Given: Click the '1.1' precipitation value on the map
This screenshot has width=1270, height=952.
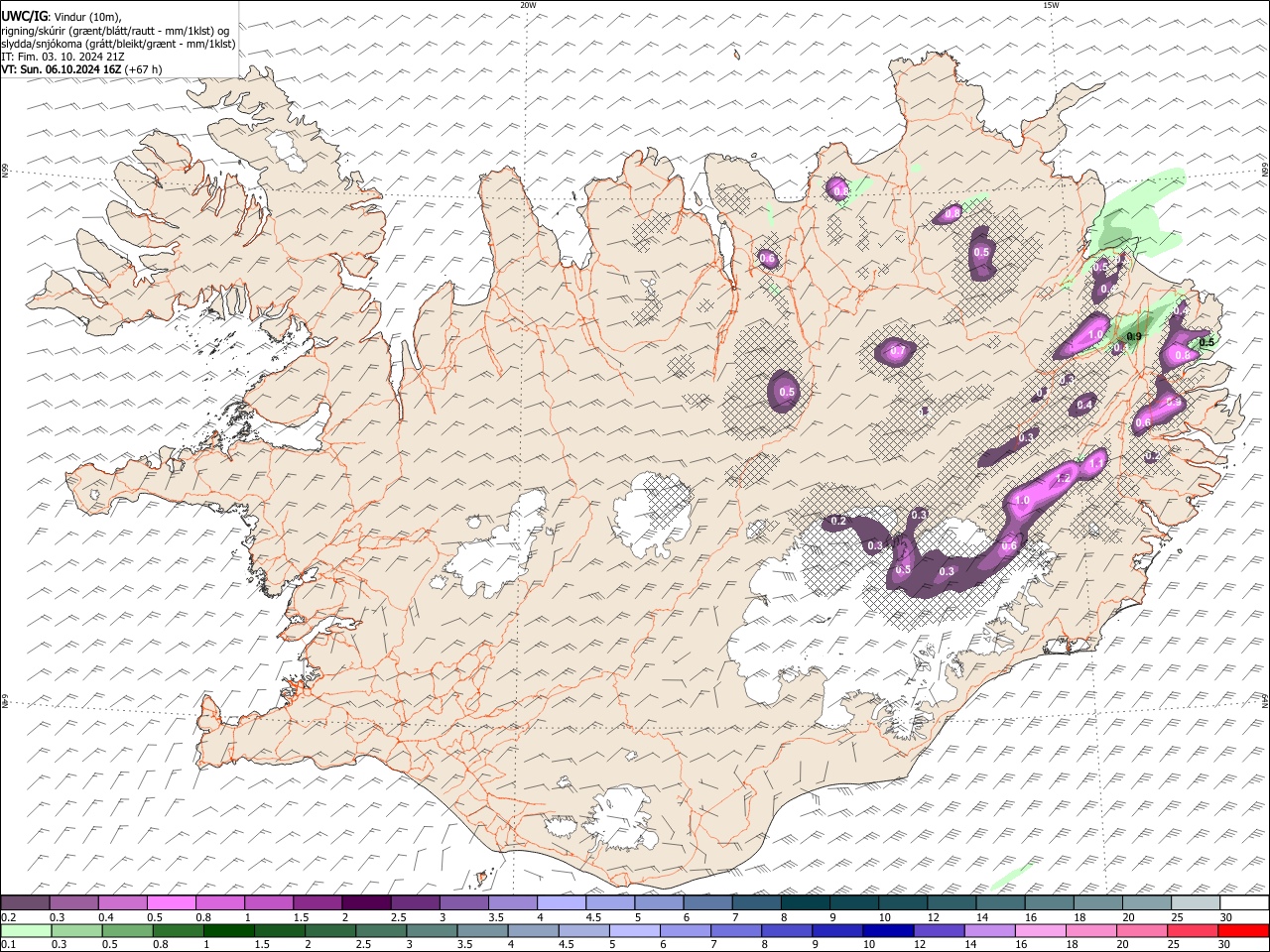Looking at the screenshot, I should pyautogui.click(x=1096, y=462).
